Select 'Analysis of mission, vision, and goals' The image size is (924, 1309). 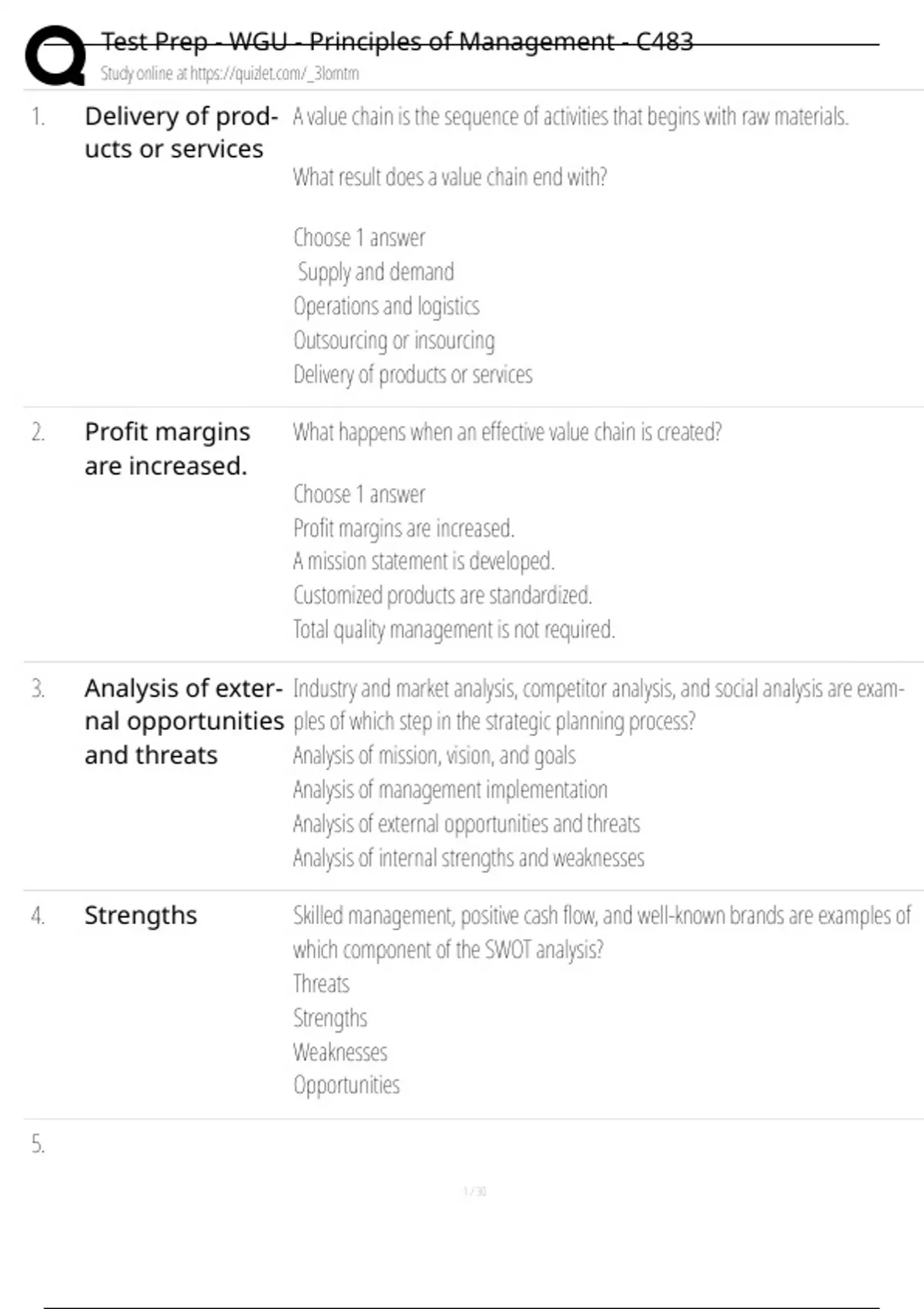tap(434, 755)
